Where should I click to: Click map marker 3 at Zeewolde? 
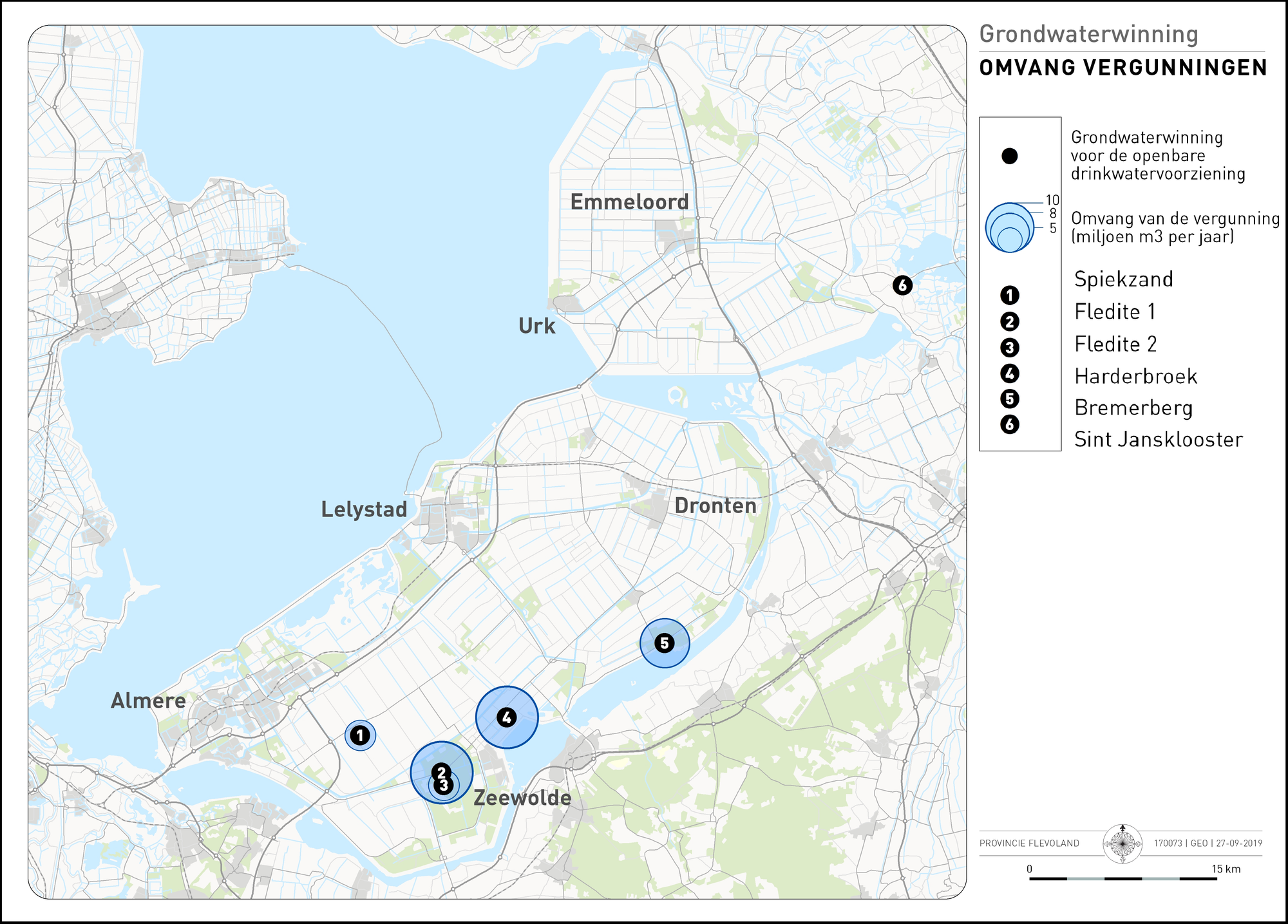pos(443,786)
